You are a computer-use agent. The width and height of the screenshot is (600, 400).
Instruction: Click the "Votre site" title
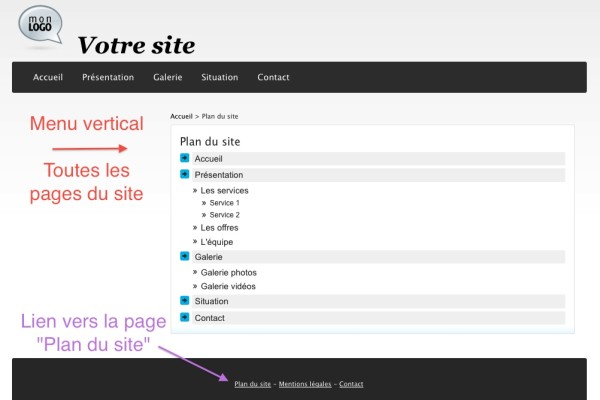point(137,46)
